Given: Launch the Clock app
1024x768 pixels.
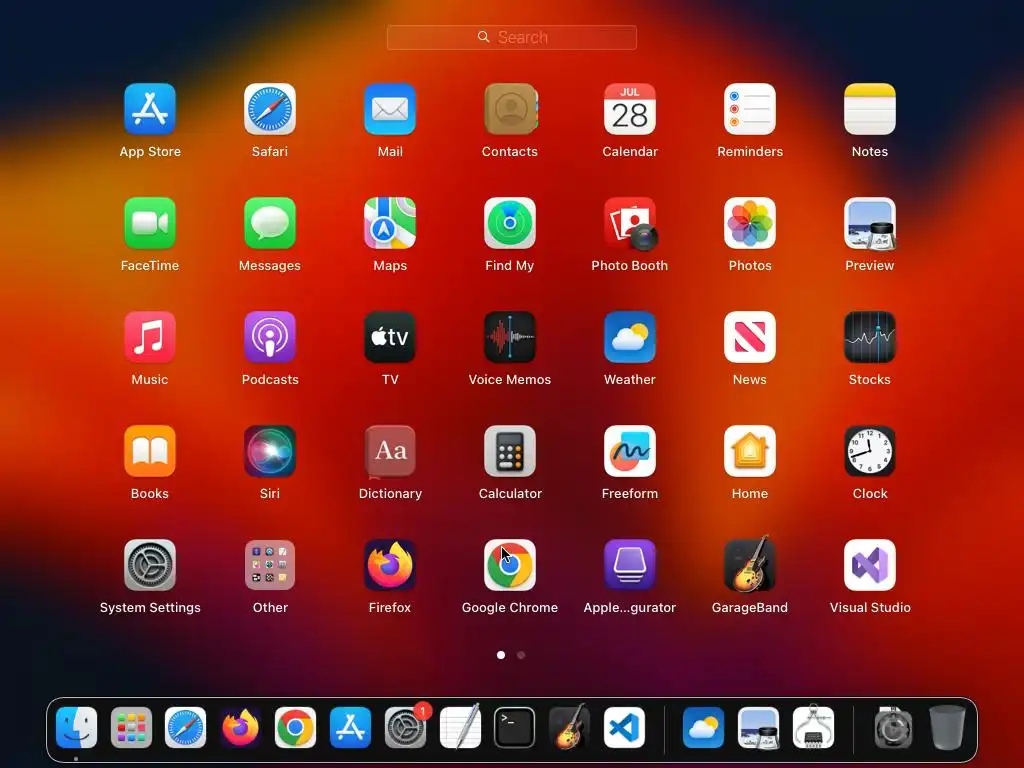Looking at the screenshot, I should (x=870, y=451).
